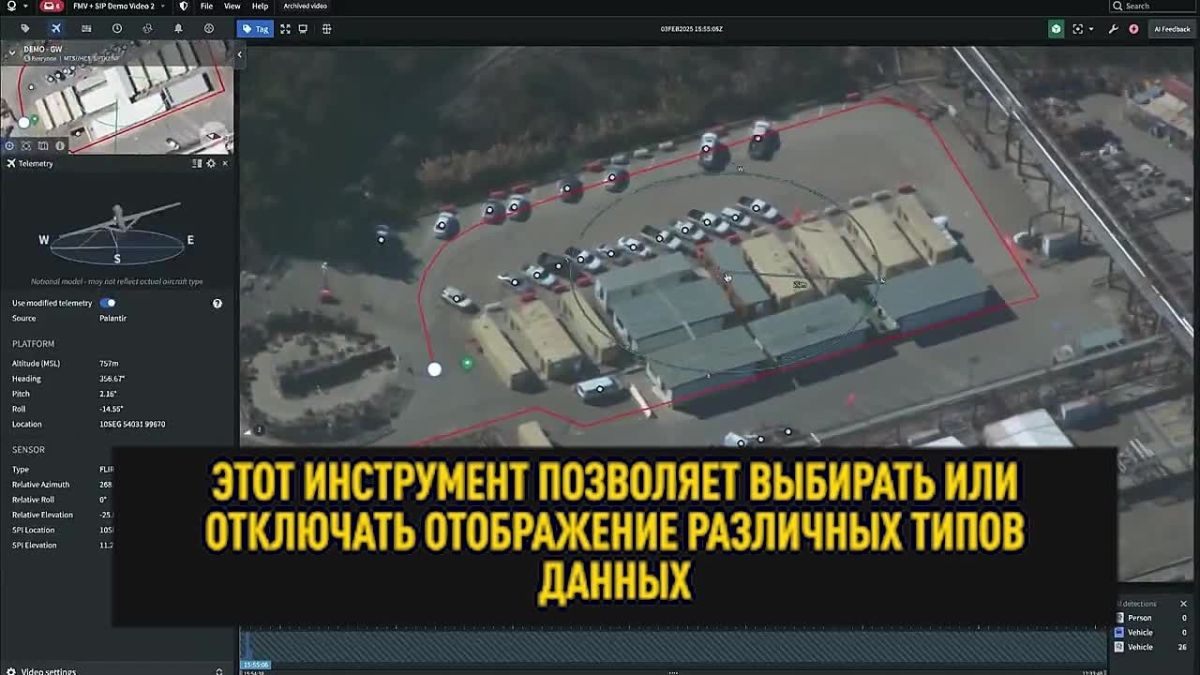Click the shield icon in the title bar
This screenshot has height=675, width=1200.
click(183, 6)
